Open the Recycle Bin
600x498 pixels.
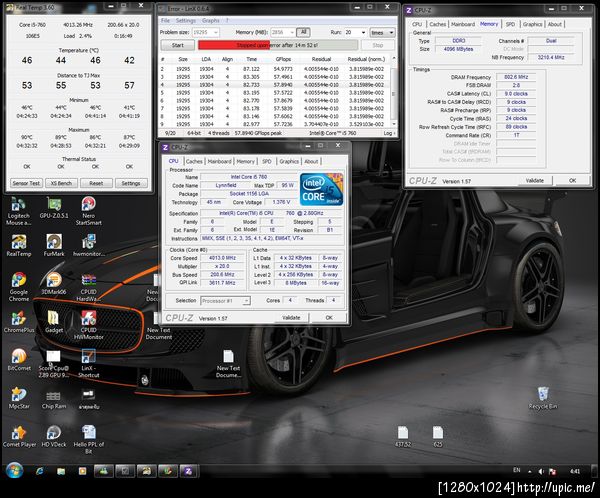coord(543,398)
